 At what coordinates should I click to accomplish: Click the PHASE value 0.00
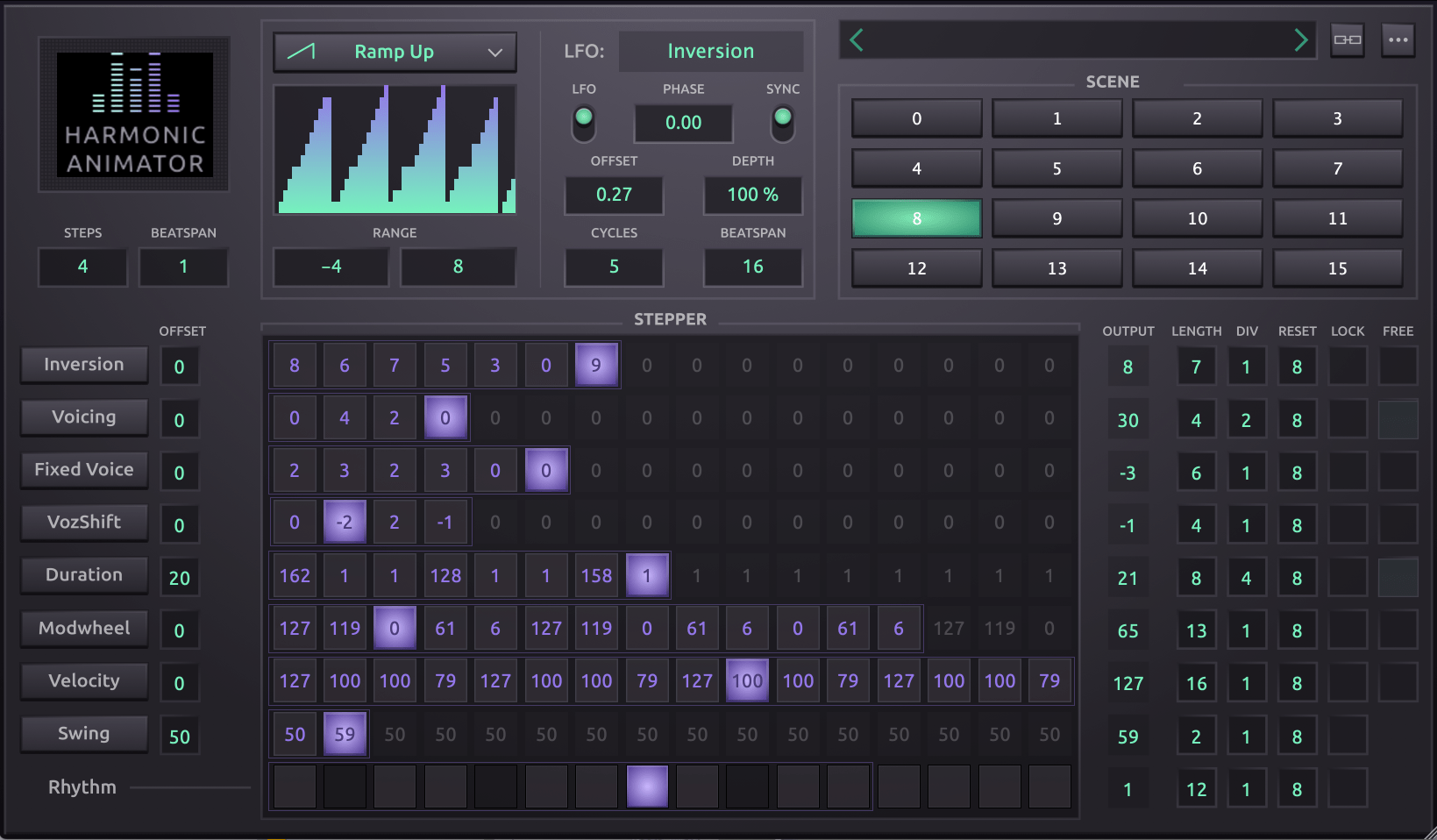684,123
